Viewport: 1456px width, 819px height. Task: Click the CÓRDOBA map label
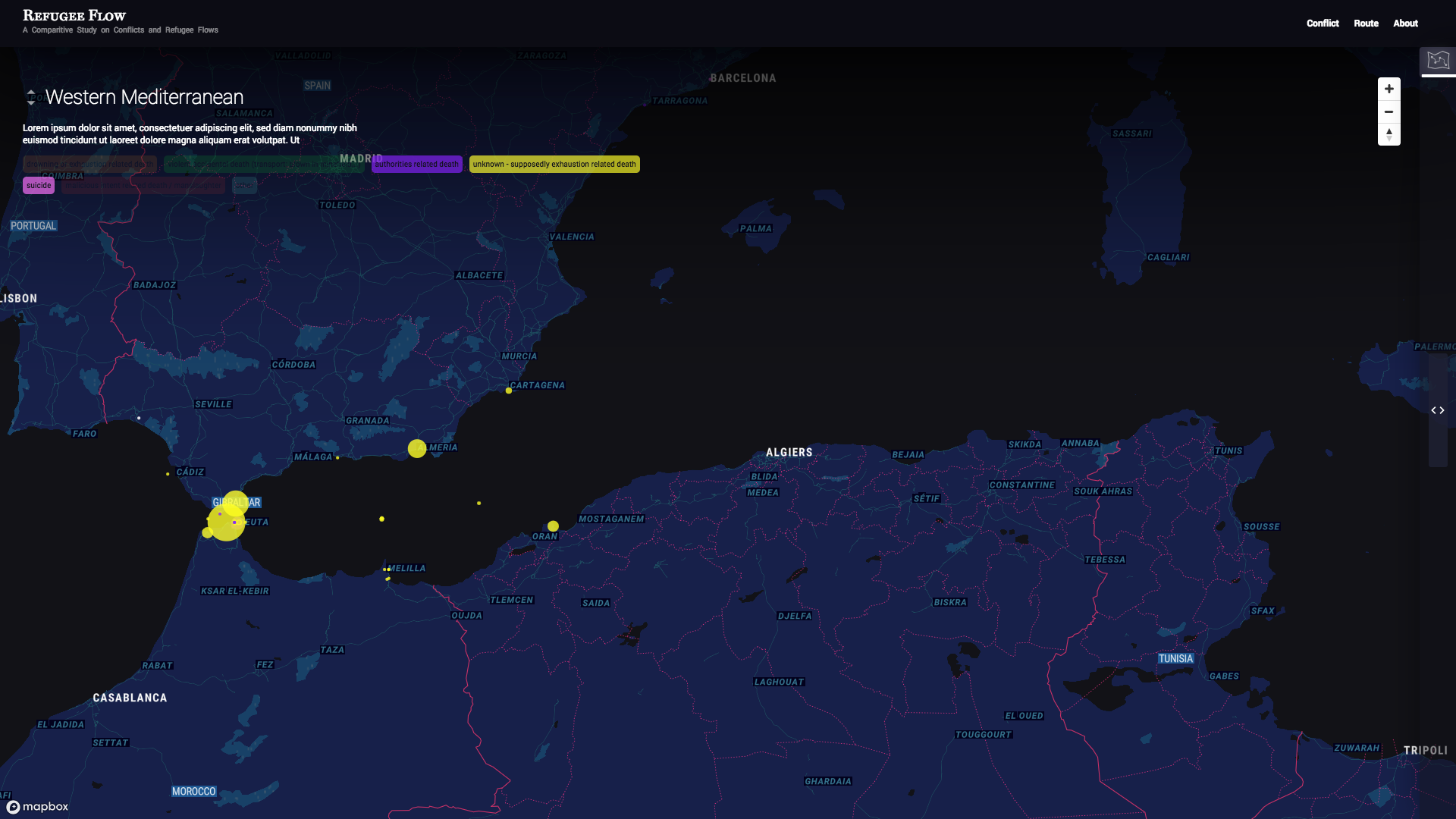pyautogui.click(x=293, y=365)
